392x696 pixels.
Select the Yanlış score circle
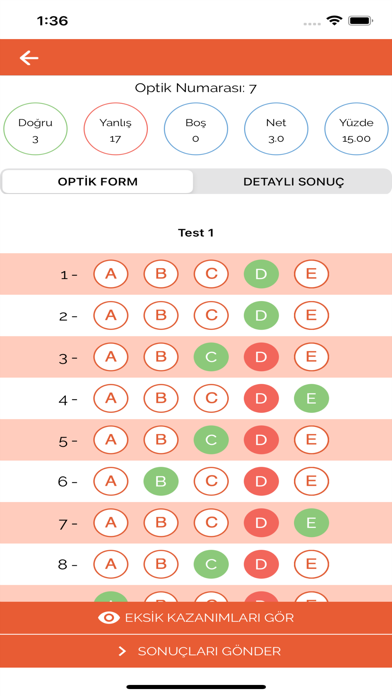pyautogui.click(x=115, y=129)
